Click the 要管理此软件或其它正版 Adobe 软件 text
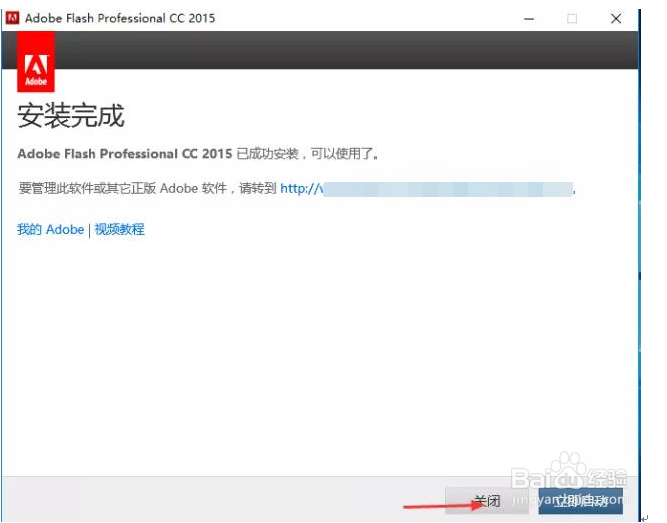 (123, 189)
